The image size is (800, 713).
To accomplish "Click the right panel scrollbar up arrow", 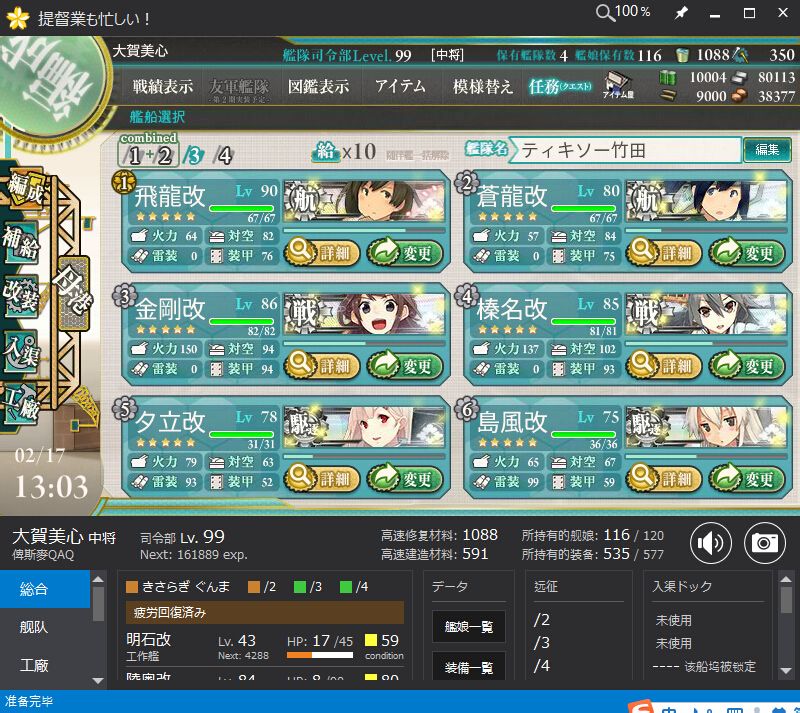I will click(x=786, y=579).
